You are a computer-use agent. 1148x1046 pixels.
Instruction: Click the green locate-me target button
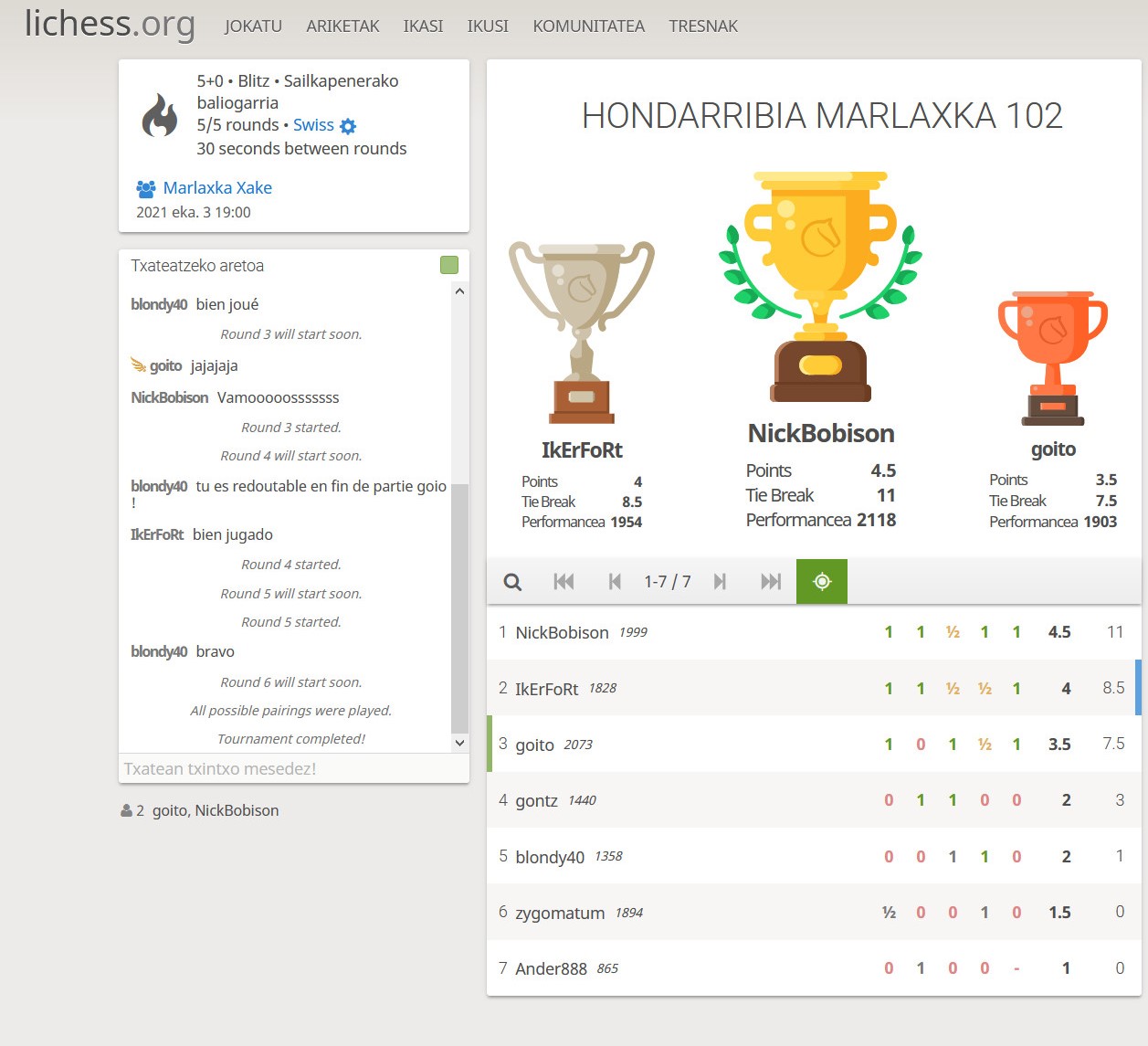pyautogui.click(x=822, y=582)
